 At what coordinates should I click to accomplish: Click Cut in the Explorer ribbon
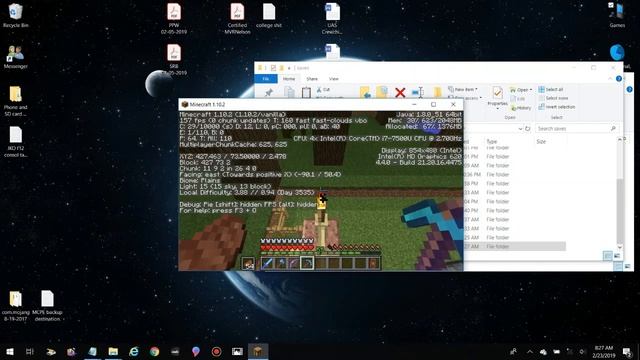(323, 89)
